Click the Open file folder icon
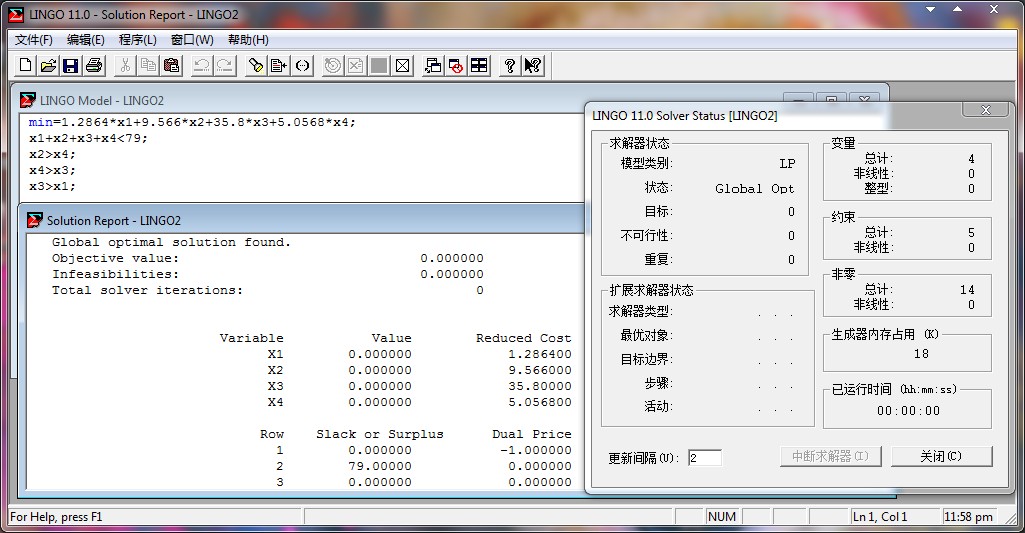Screen dimensions: 1025x533 click(x=48, y=65)
